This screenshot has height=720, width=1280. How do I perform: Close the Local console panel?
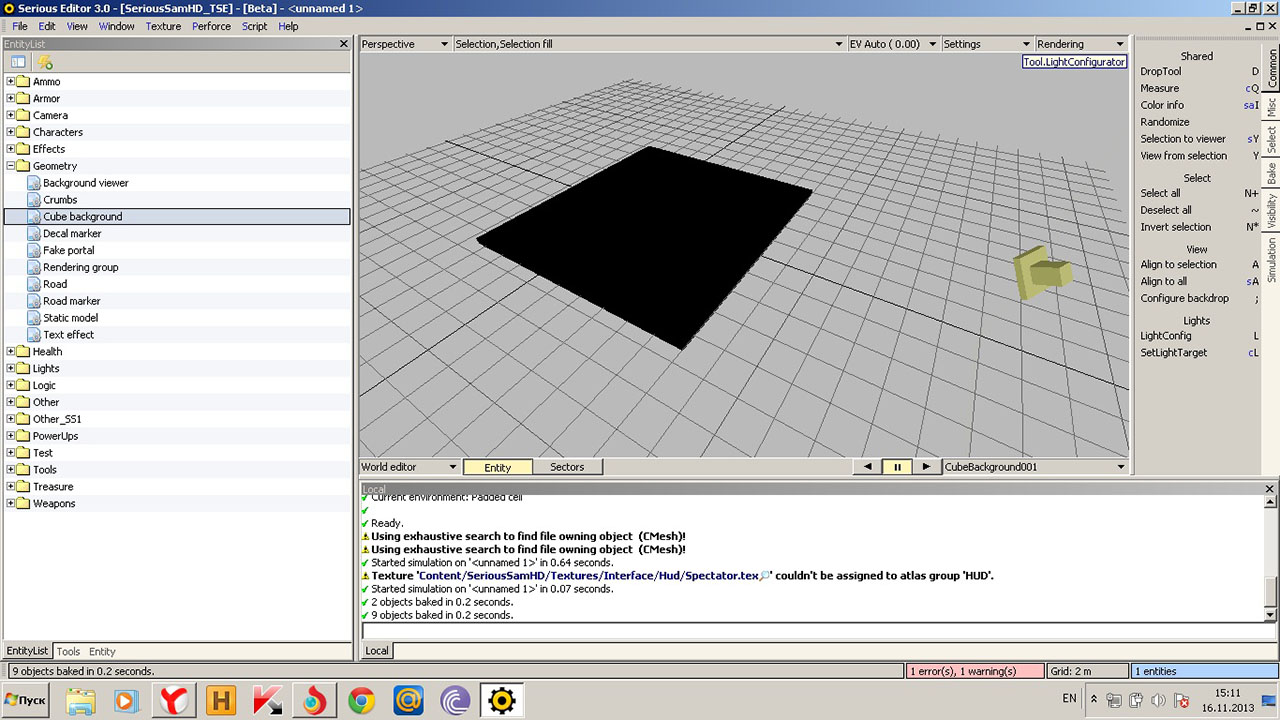click(x=1270, y=489)
